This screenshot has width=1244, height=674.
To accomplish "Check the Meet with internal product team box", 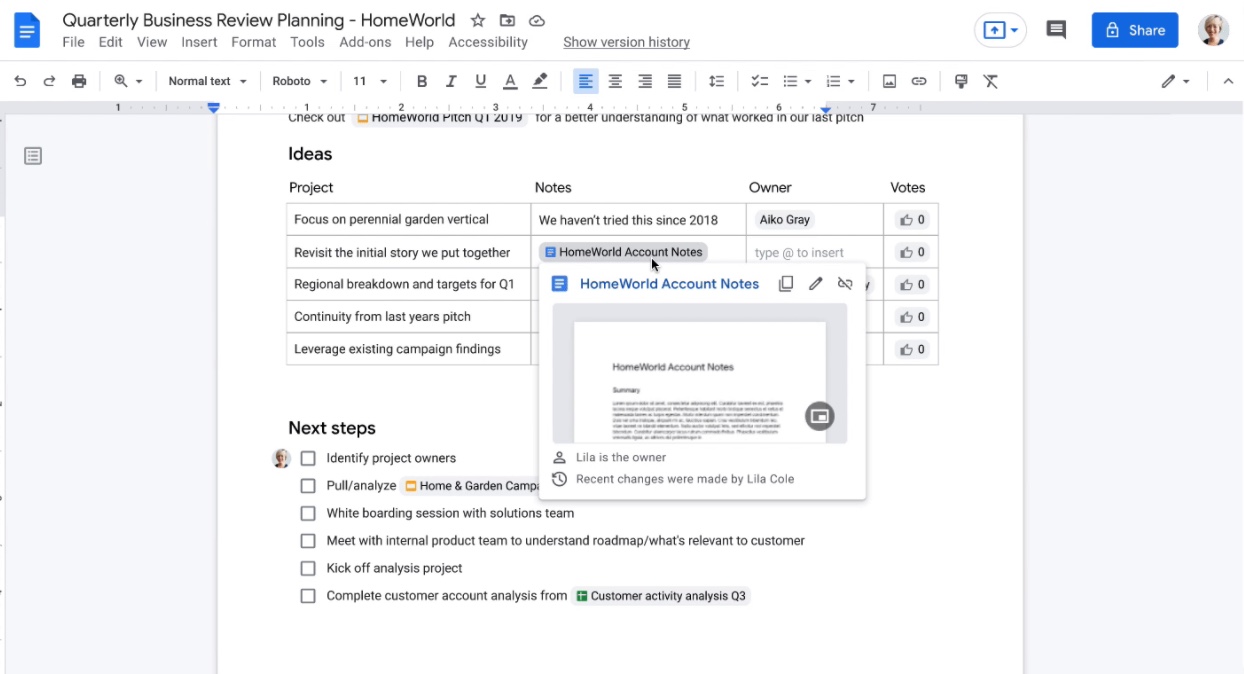I will [x=308, y=541].
